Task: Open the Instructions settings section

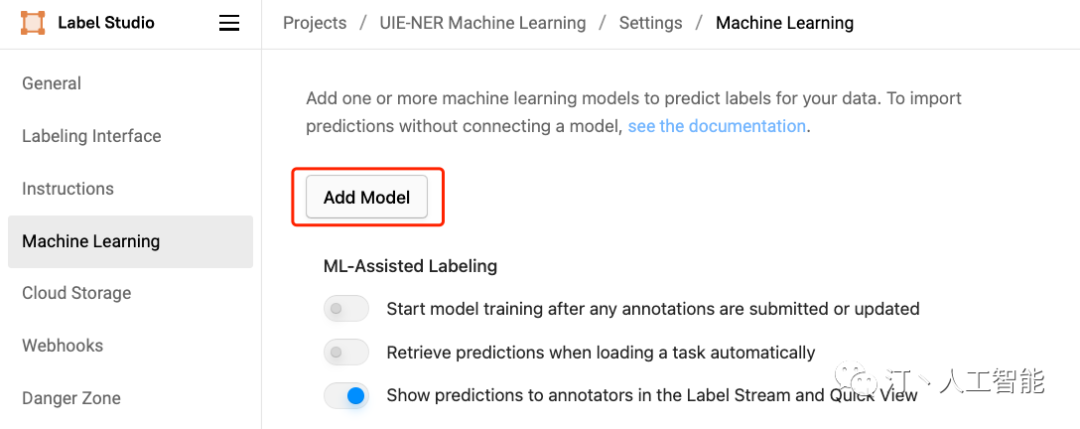Action: coord(68,188)
